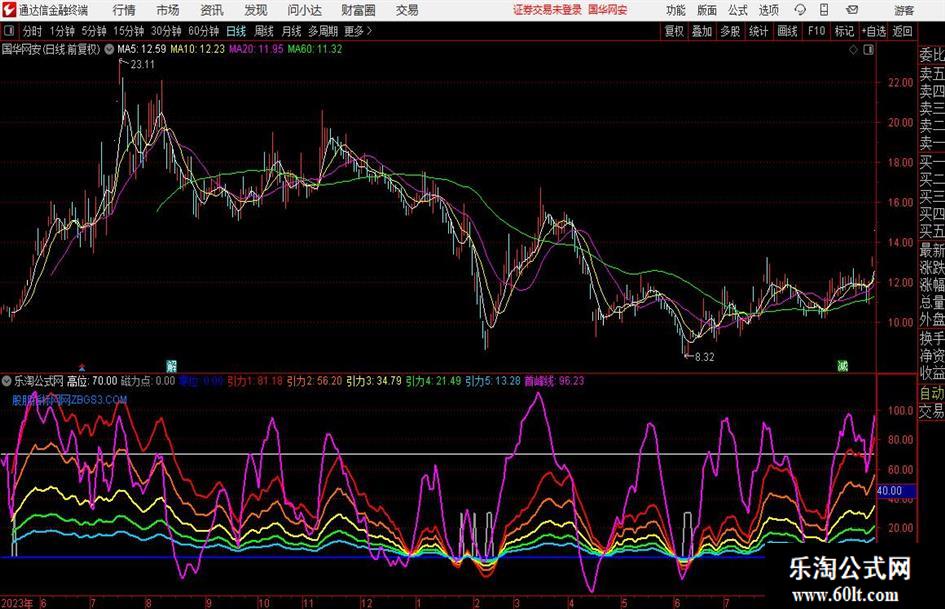Click the 统计 statistics button

coord(758,31)
